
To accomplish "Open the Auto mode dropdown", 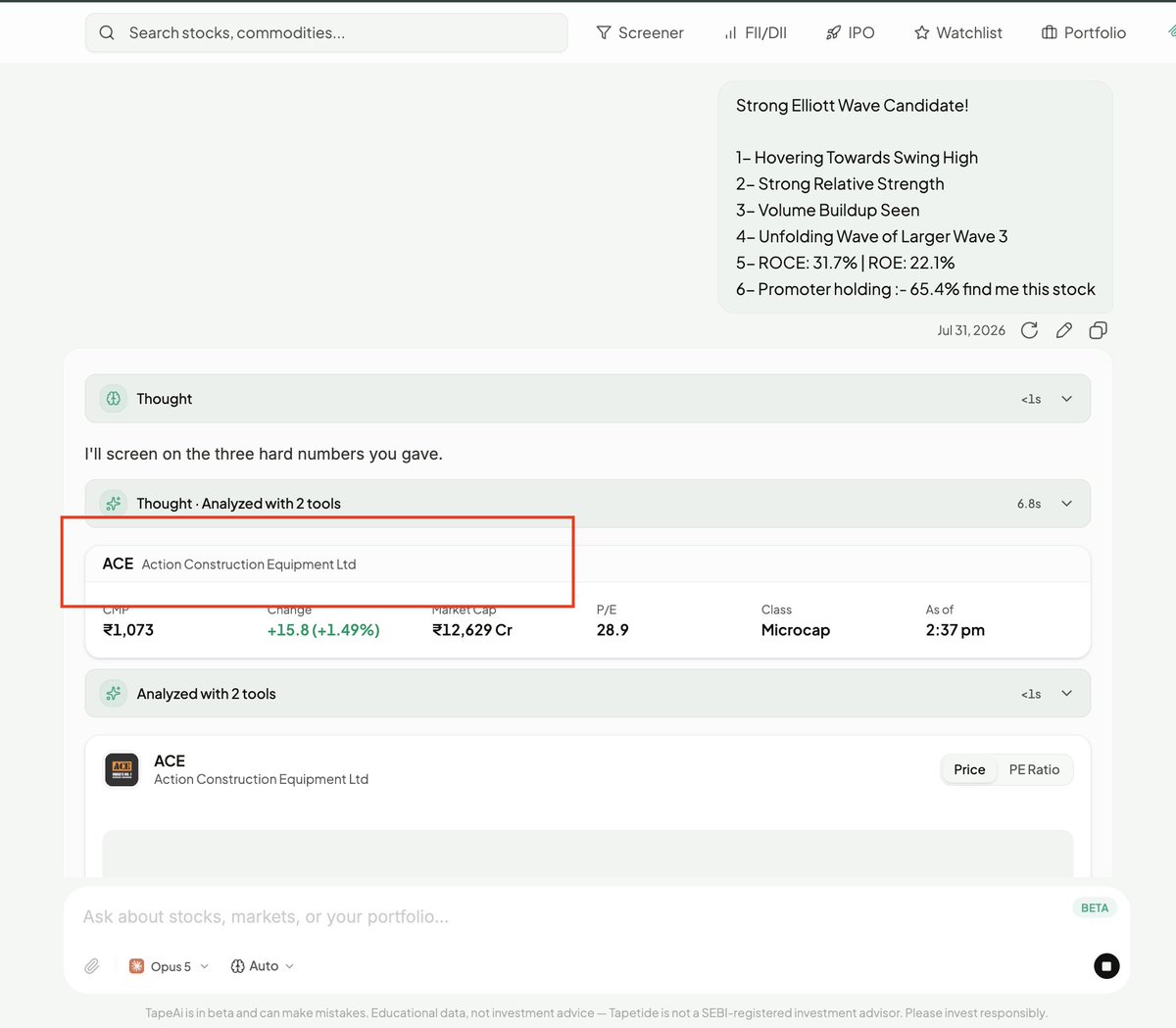I will tap(262, 966).
